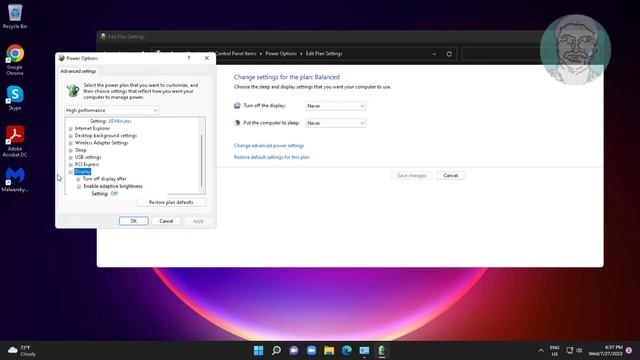Open the Zoom taskbar icon
Image resolution: width=640 pixels, height=360 pixels.
click(x=311, y=350)
